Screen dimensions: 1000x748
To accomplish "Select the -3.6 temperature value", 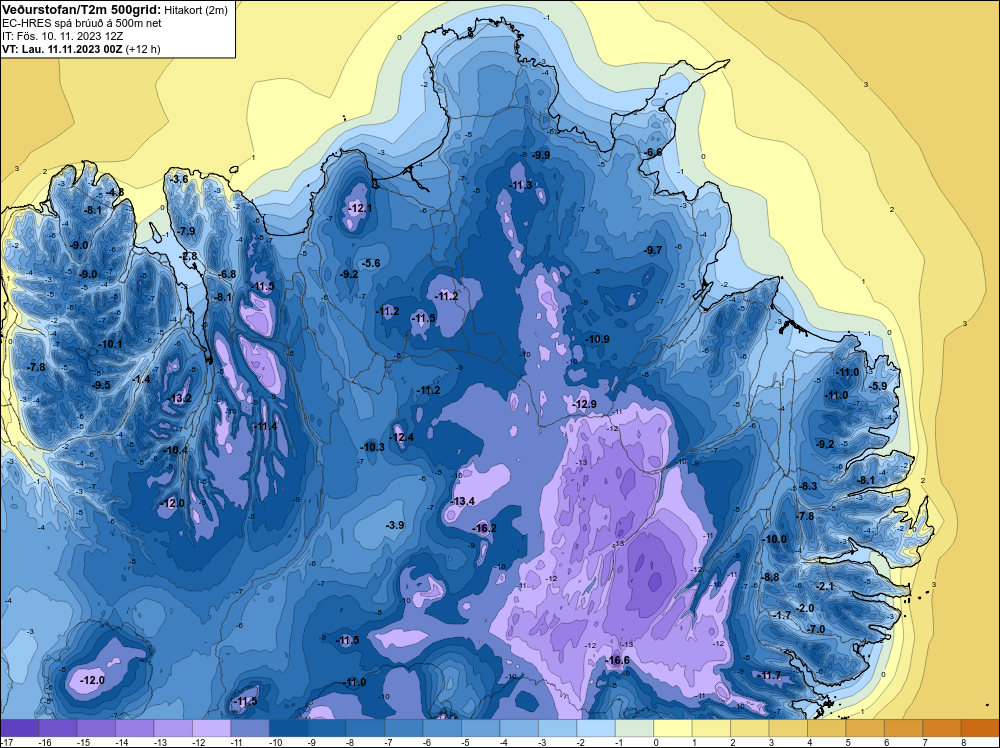I will 180,179.
